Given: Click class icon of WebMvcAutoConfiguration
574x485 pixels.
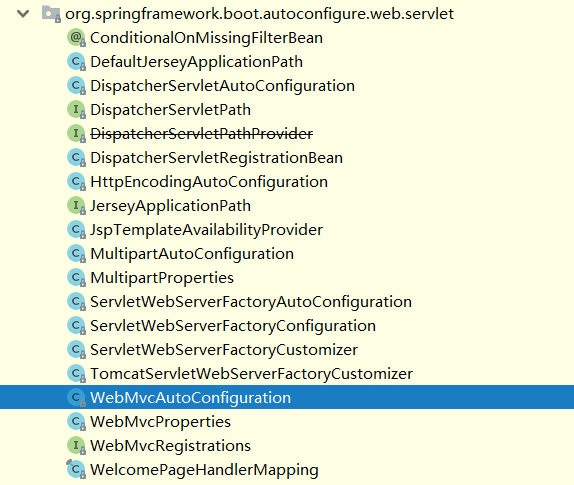Looking at the screenshot, I should click(x=77, y=397).
